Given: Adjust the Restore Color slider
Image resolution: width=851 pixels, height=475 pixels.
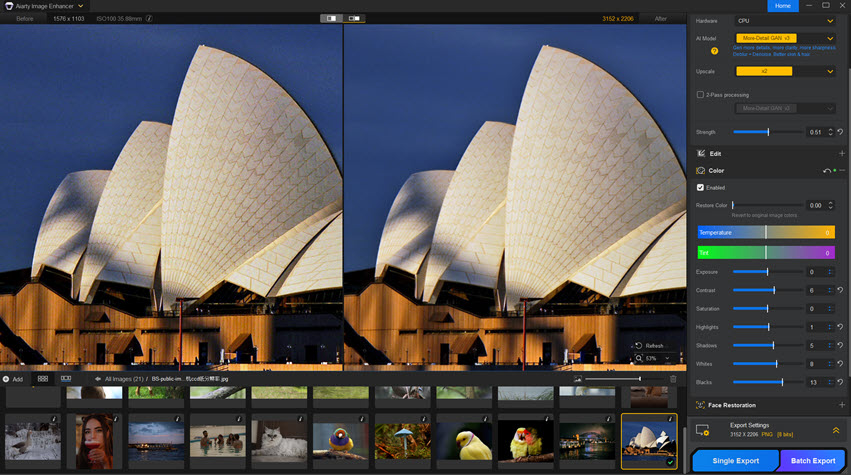Looking at the screenshot, I should click(768, 205).
